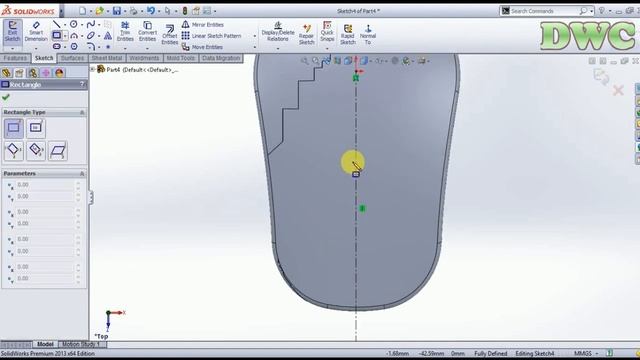Click Linear Sketch Pattern
This screenshot has width=640, height=360.
pyautogui.click(x=211, y=36)
